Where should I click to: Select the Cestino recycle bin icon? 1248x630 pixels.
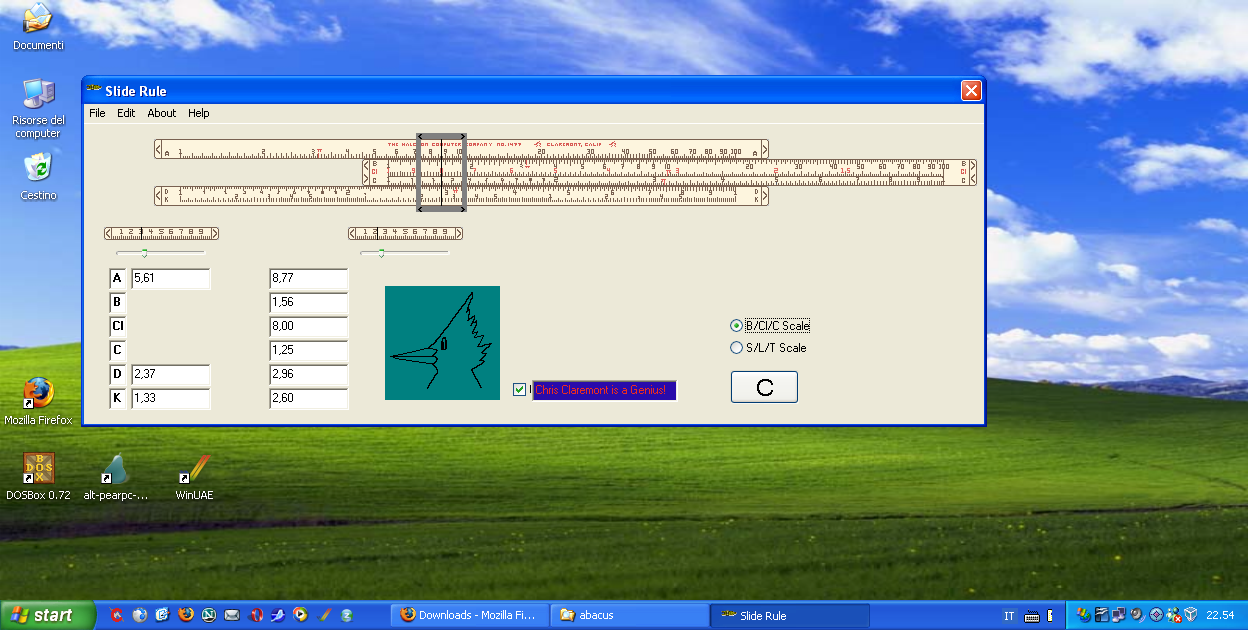(38, 176)
